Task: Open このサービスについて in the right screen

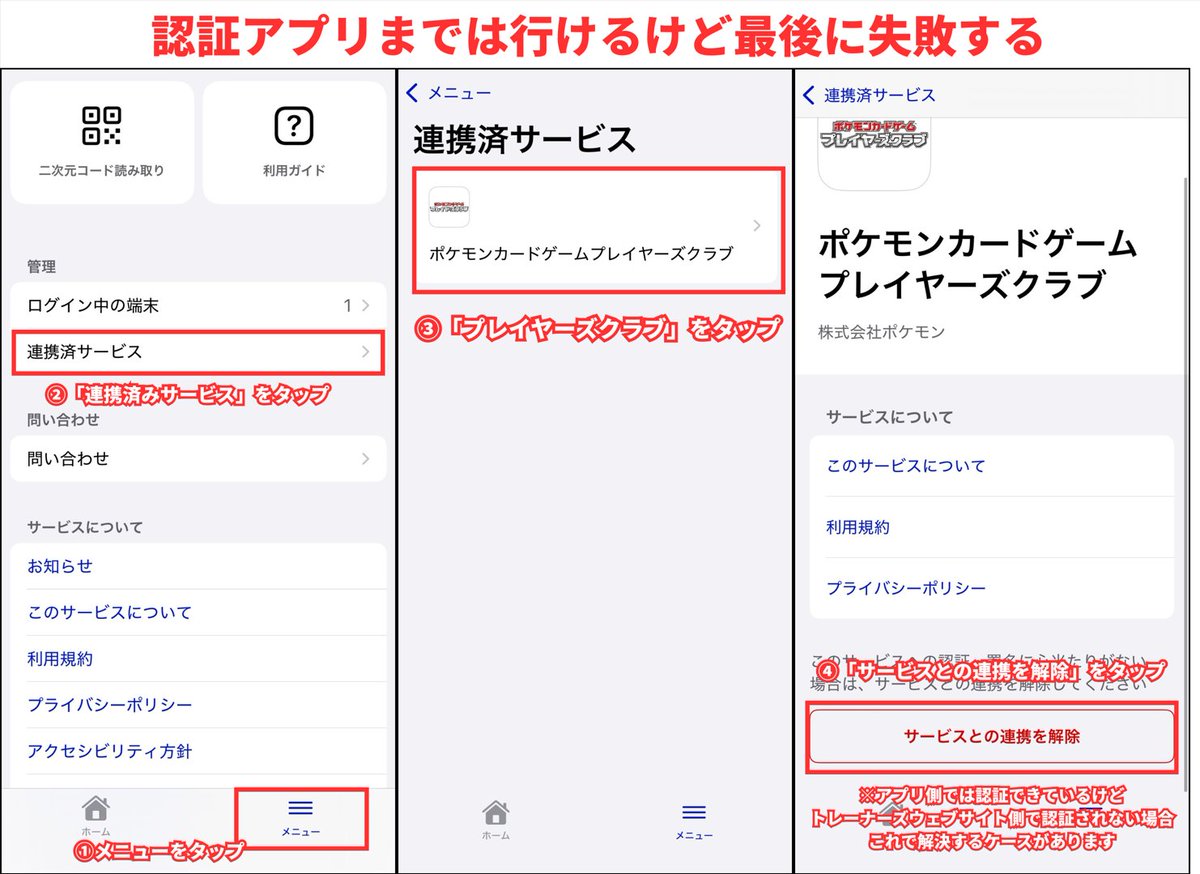Action: (x=906, y=466)
